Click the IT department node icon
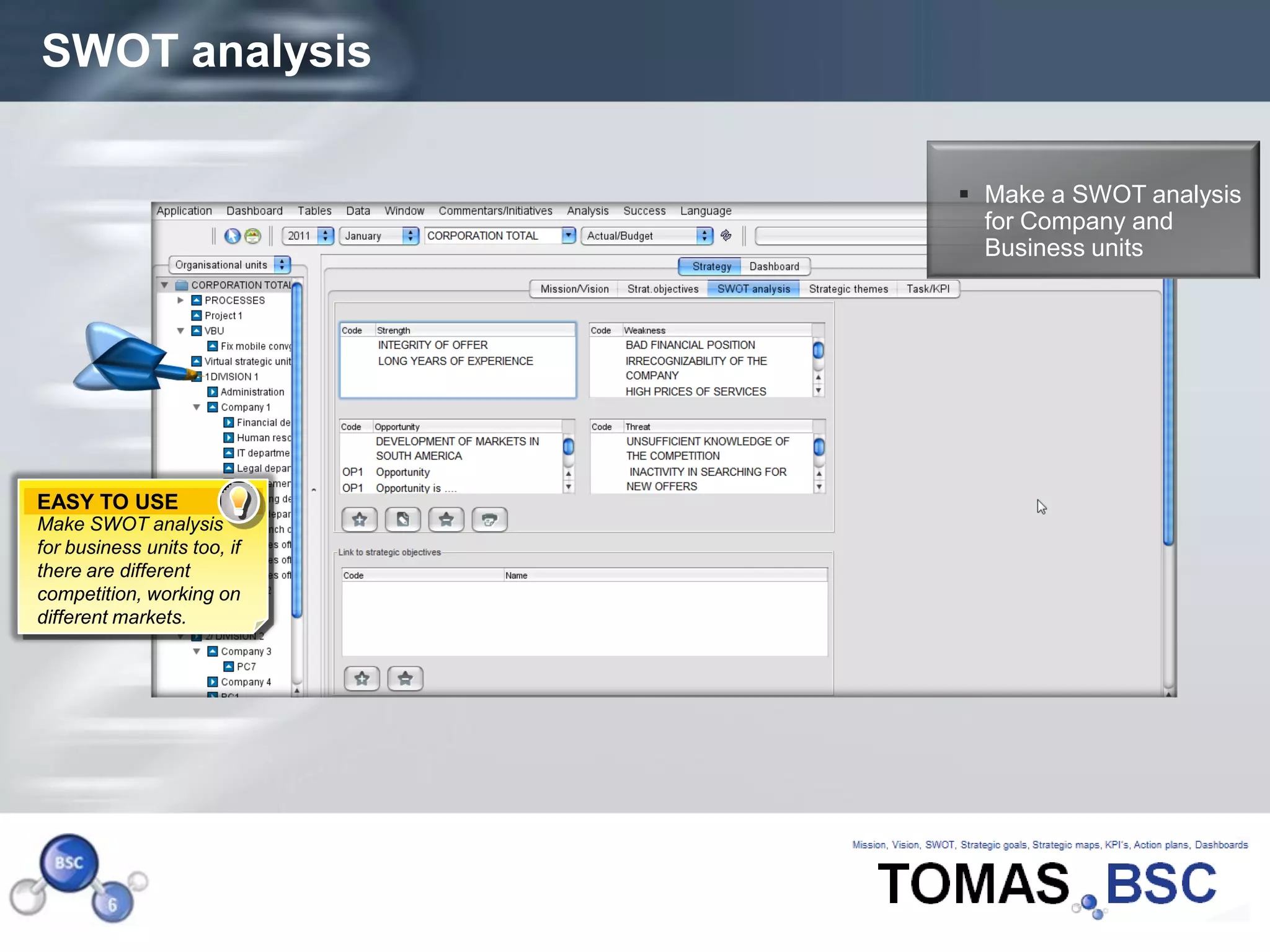The image size is (1270, 952). (229, 453)
